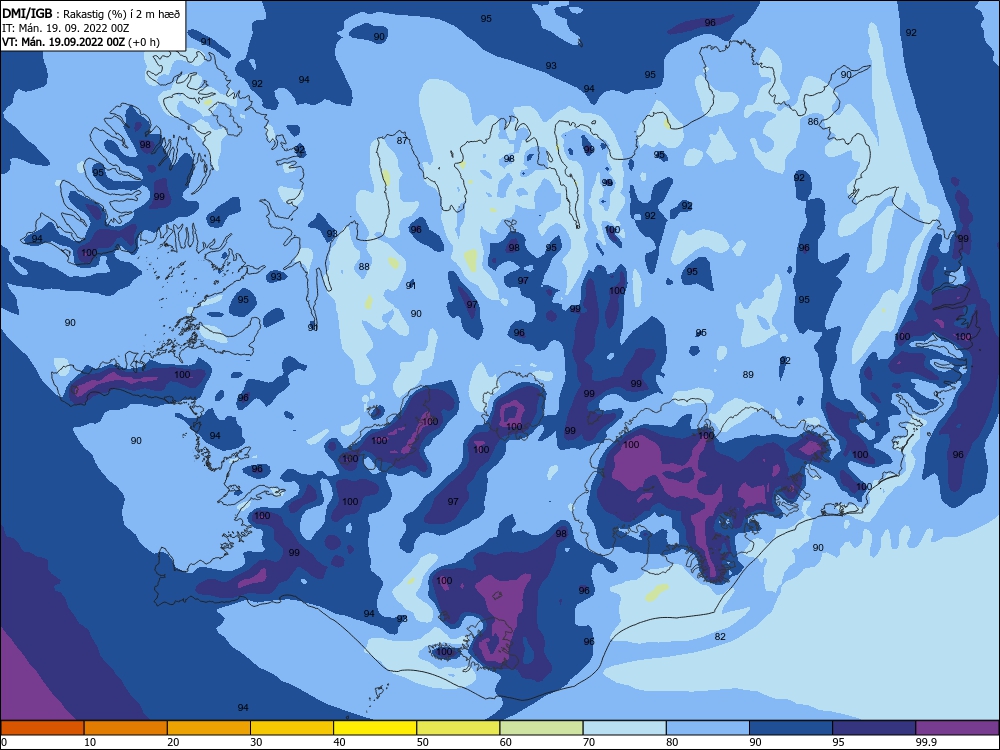This screenshot has width=1000, height=750.
Task: Click the '87' humidity value on the map
Action: [x=402, y=140]
